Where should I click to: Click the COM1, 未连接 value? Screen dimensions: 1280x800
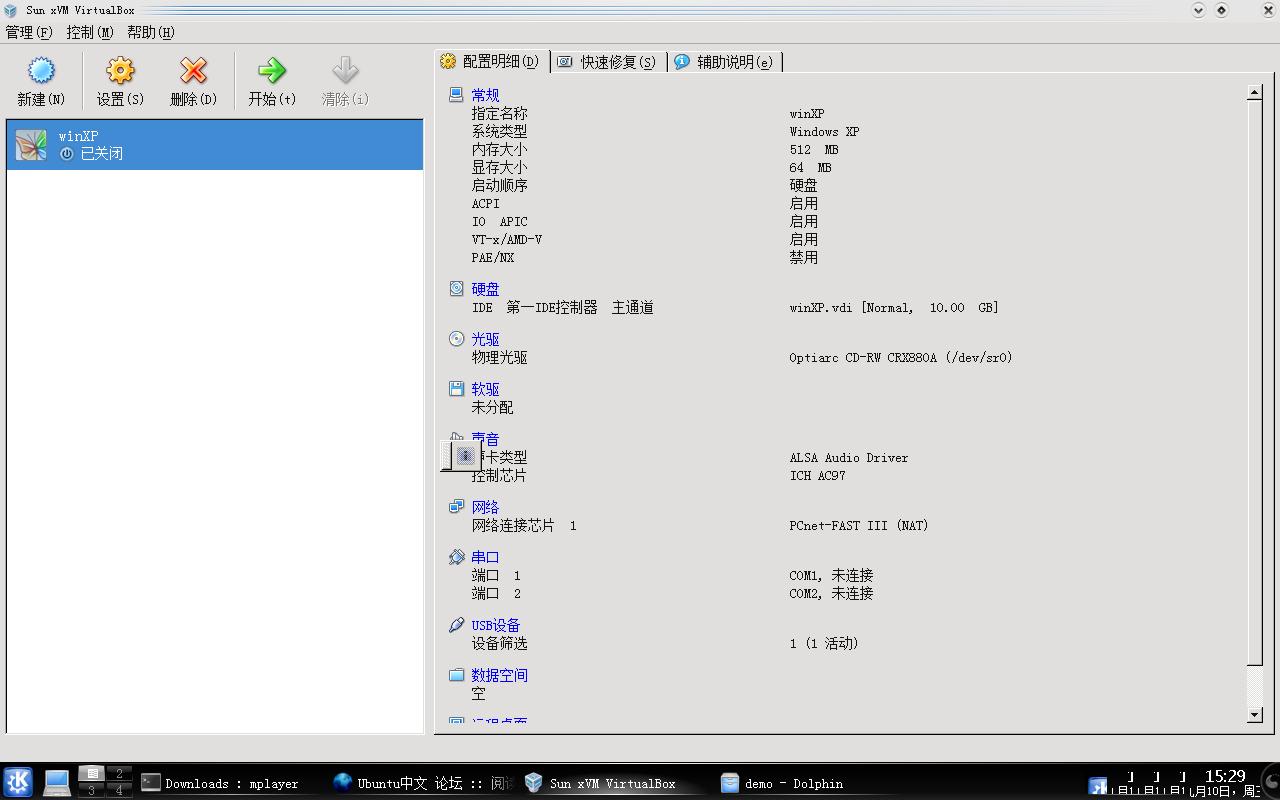point(831,575)
